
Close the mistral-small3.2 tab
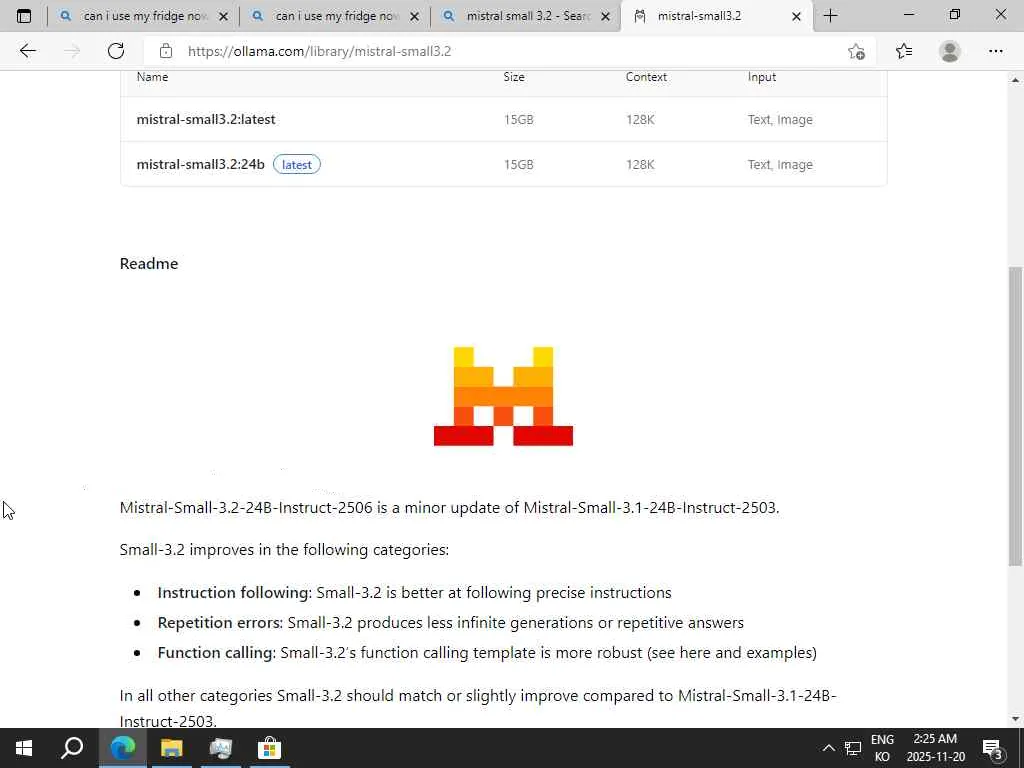[x=796, y=17]
